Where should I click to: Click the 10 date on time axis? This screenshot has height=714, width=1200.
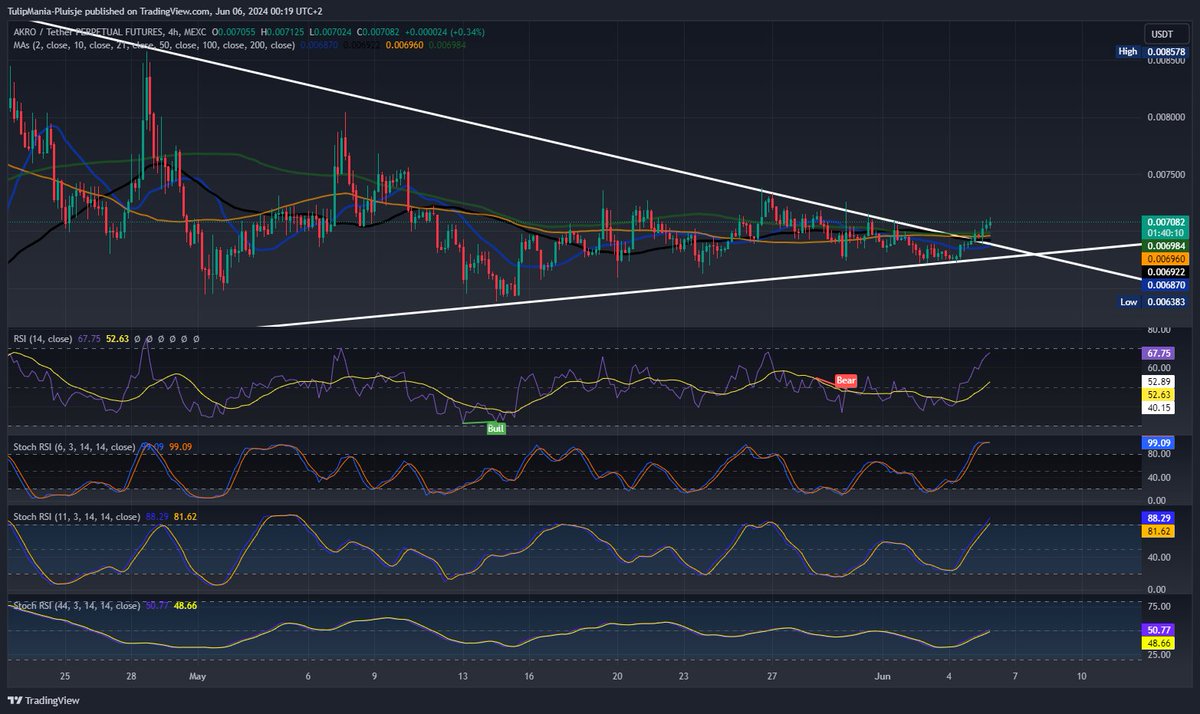click(x=1082, y=676)
